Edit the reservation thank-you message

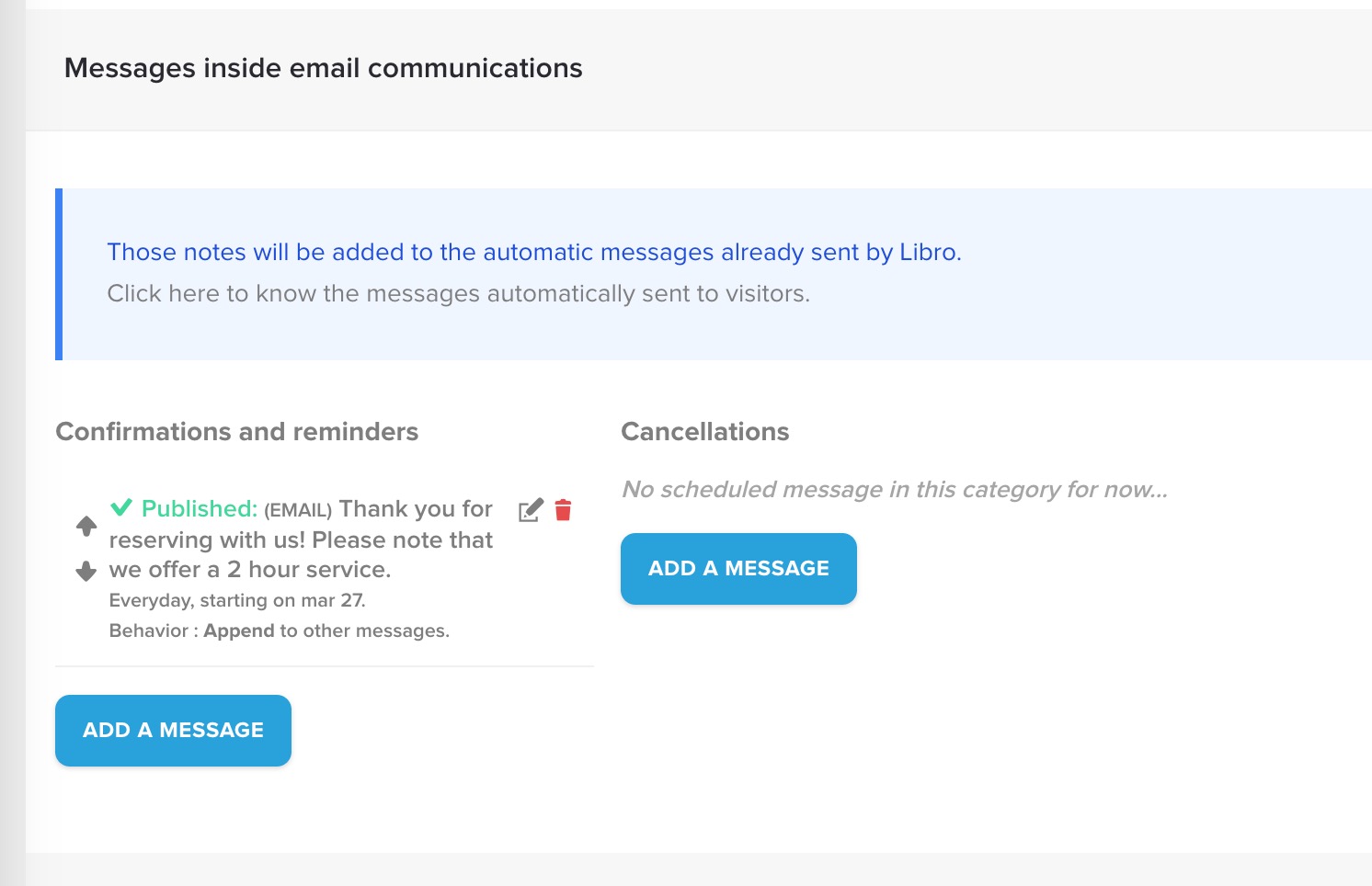coord(531,510)
